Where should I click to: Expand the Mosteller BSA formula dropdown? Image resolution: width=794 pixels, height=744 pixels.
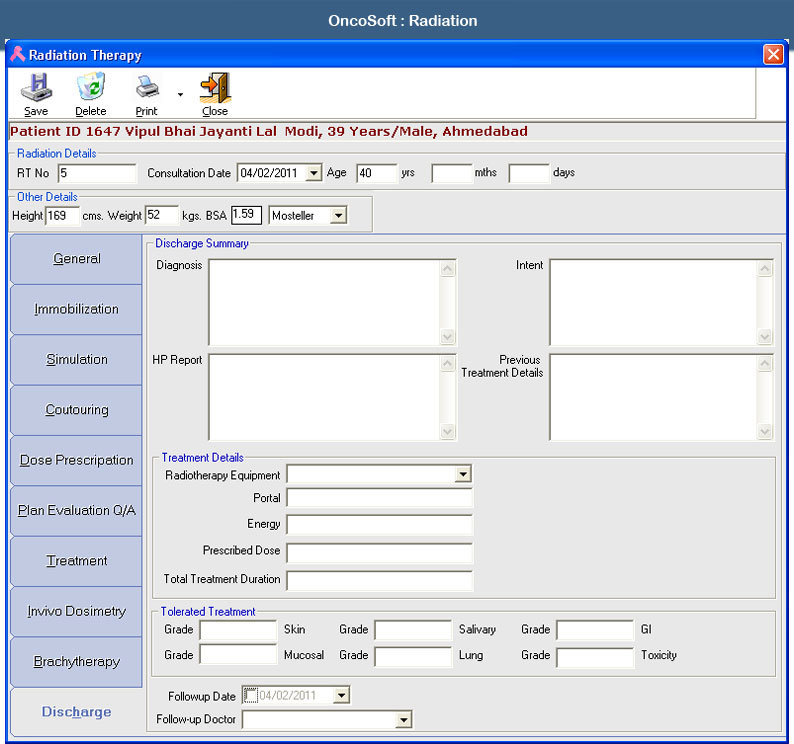[339, 216]
